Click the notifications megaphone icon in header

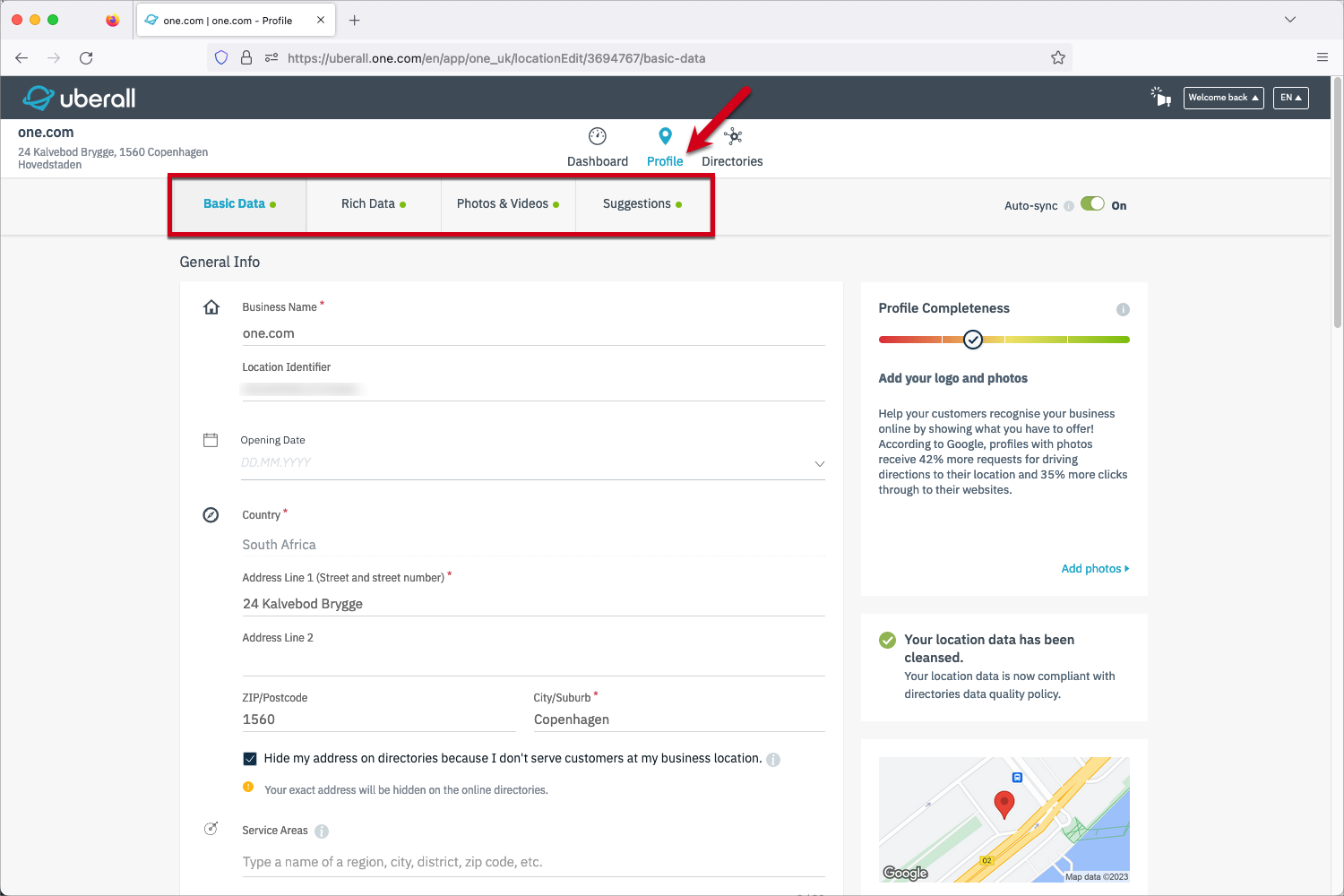pyautogui.click(x=1161, y=97)
